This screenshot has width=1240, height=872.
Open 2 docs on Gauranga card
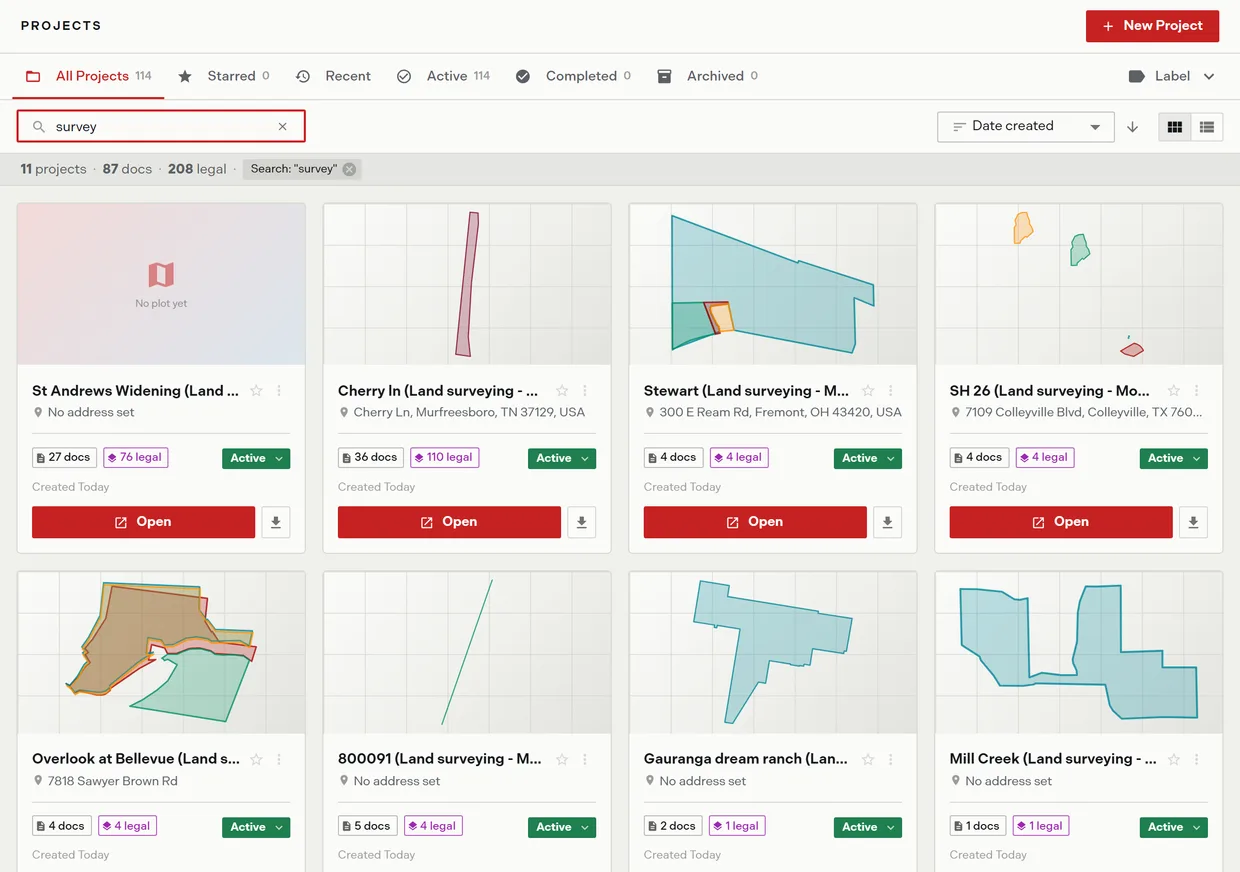(x=672, y=826)
